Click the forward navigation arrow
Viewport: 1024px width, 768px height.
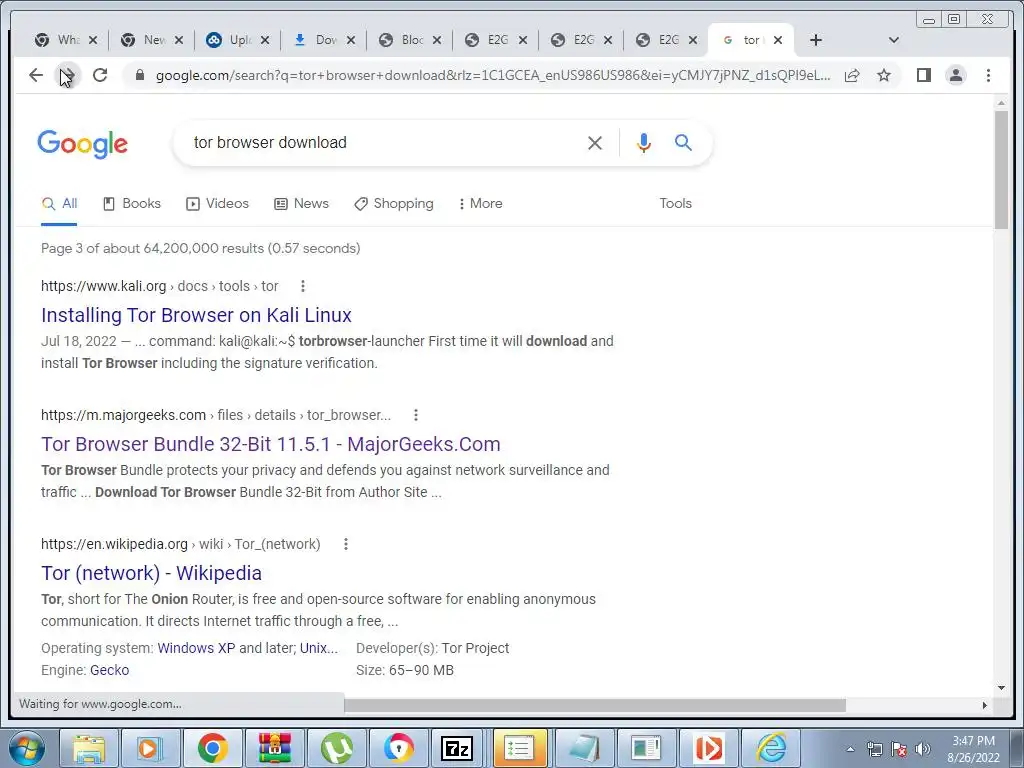pyautogui.click(x=68, y=75)
